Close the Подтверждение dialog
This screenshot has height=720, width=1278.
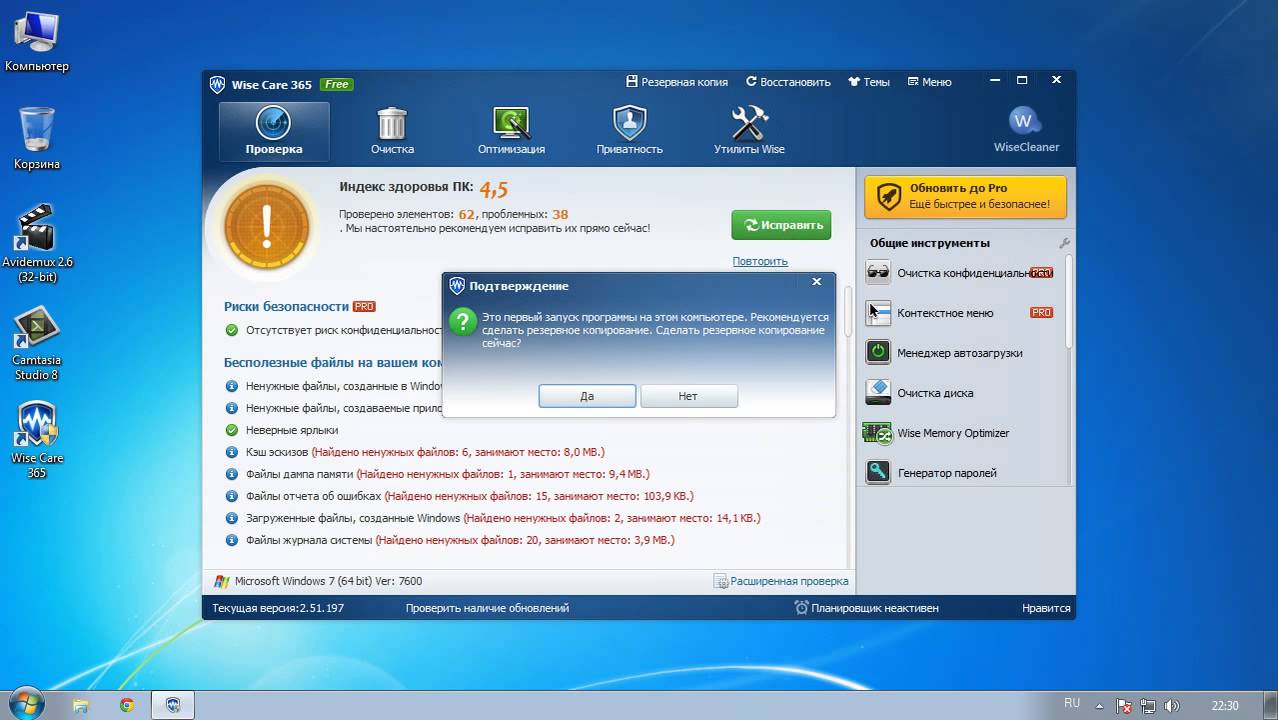point(816,283)
